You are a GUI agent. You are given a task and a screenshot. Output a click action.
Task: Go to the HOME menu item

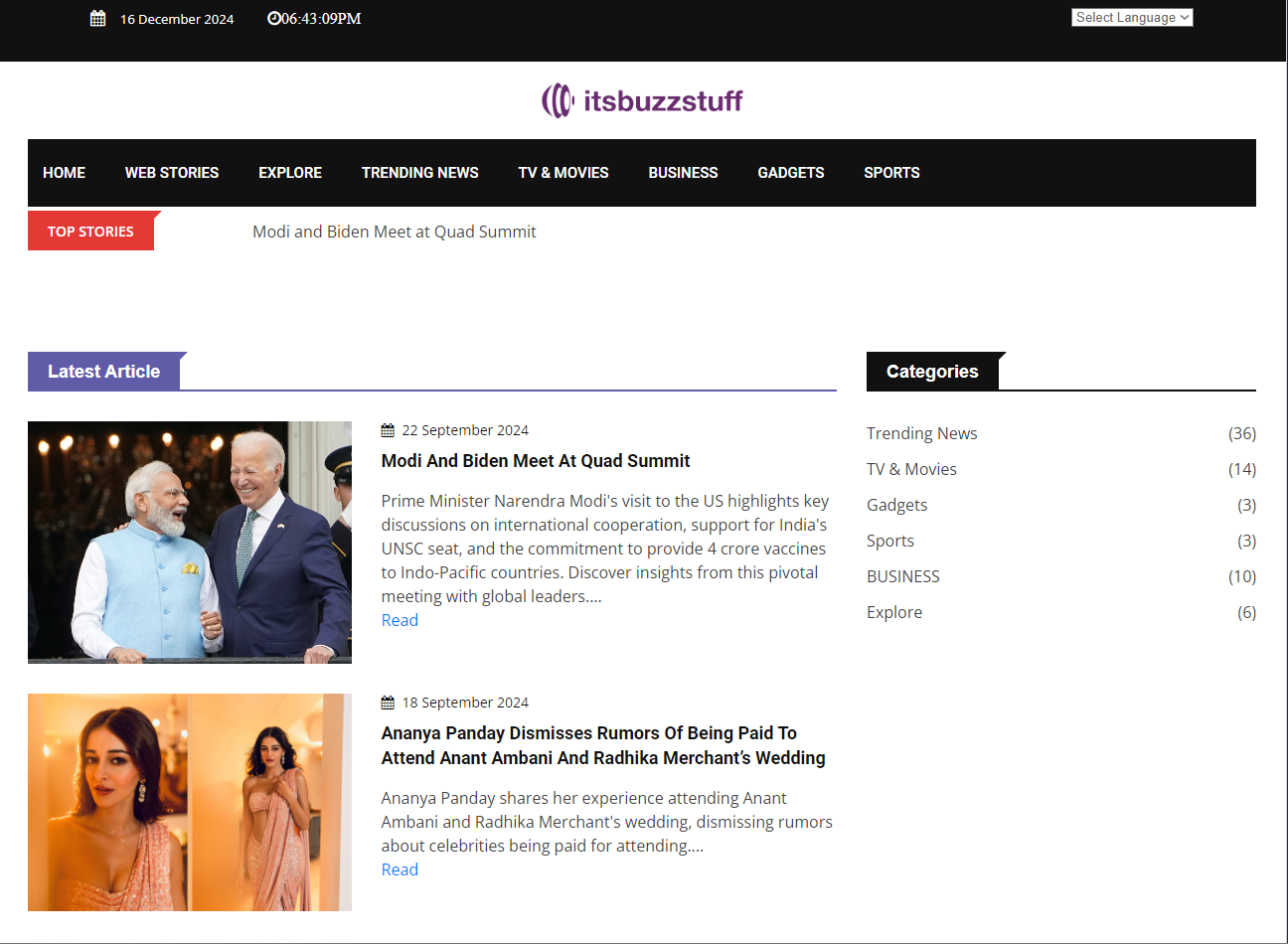(x=64, y=173)
